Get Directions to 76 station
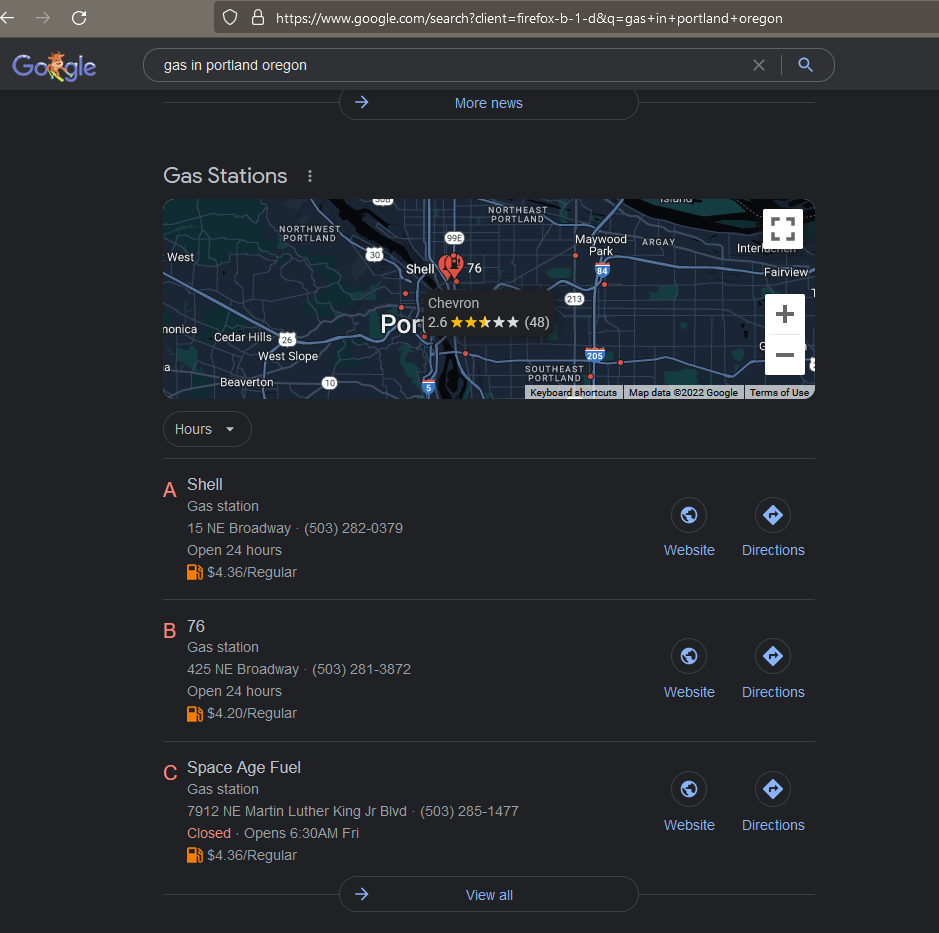939x933 pixels. pos(773,656)
